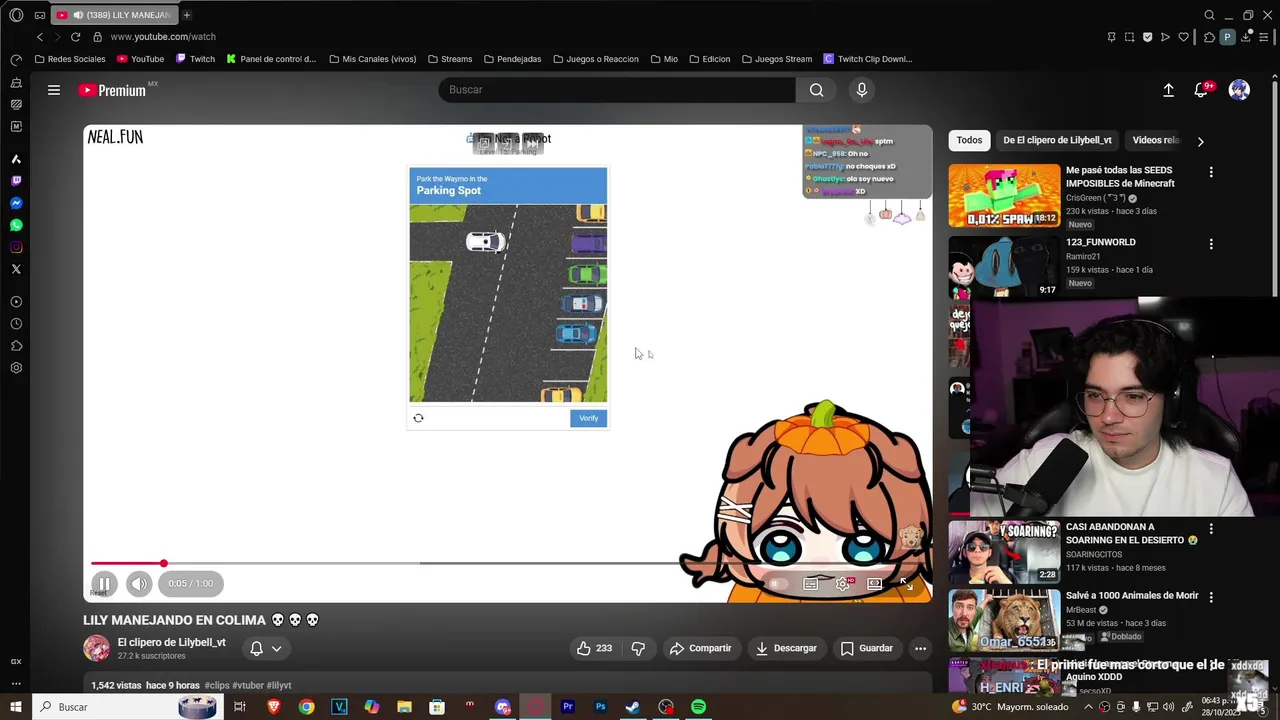Open a new browser tab with plus
Image resolution: width=1280 pixels, height=720 pixels.
[186, 15]
